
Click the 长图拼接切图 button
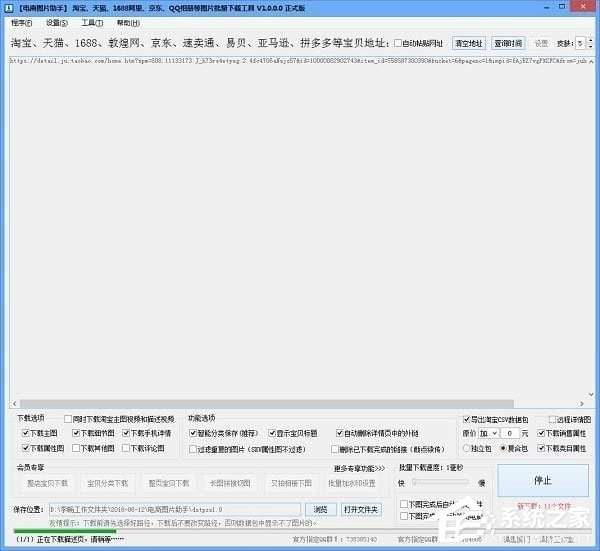tap(230, 484)
